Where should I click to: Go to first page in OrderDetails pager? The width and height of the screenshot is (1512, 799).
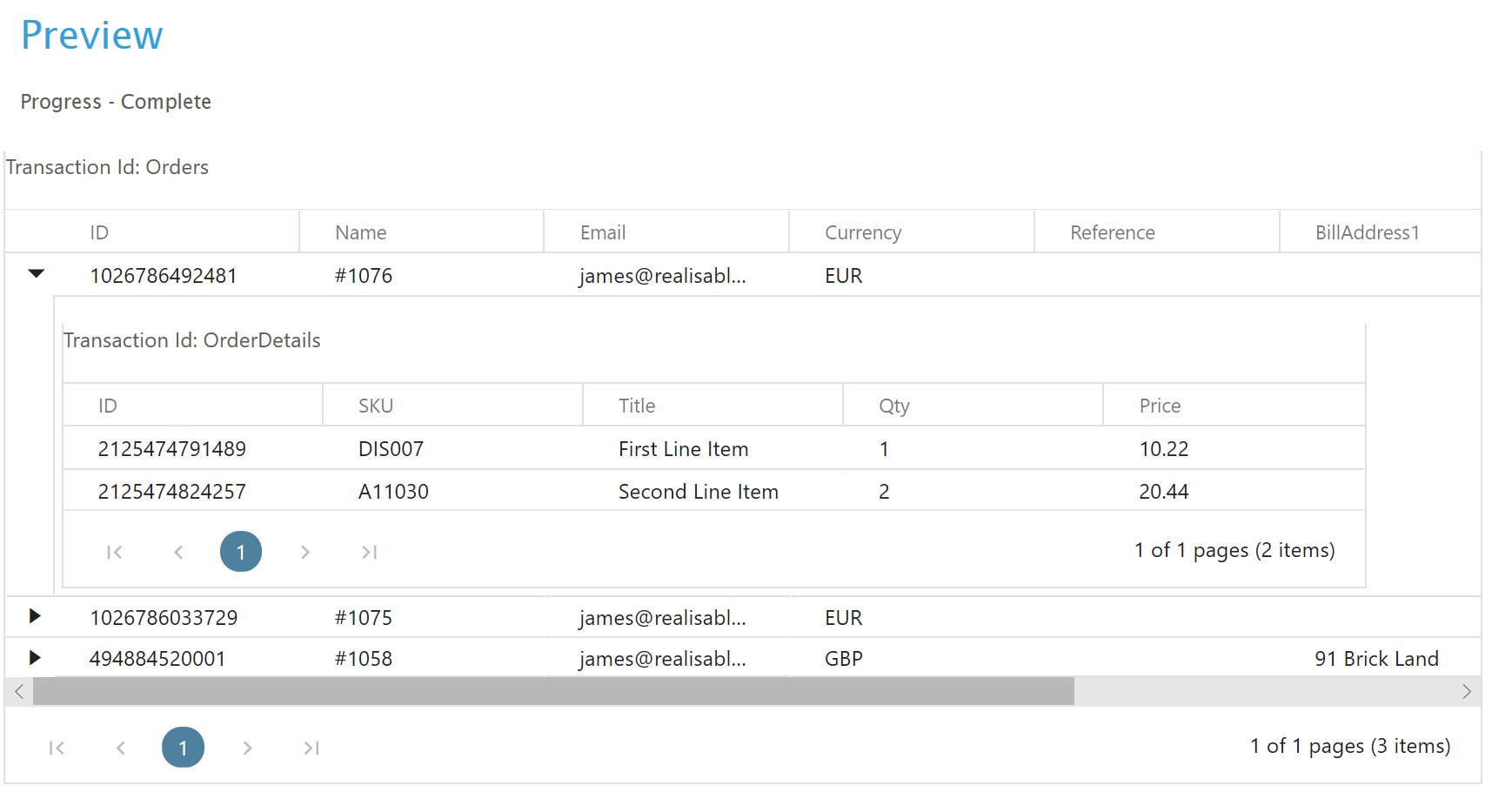114,552
